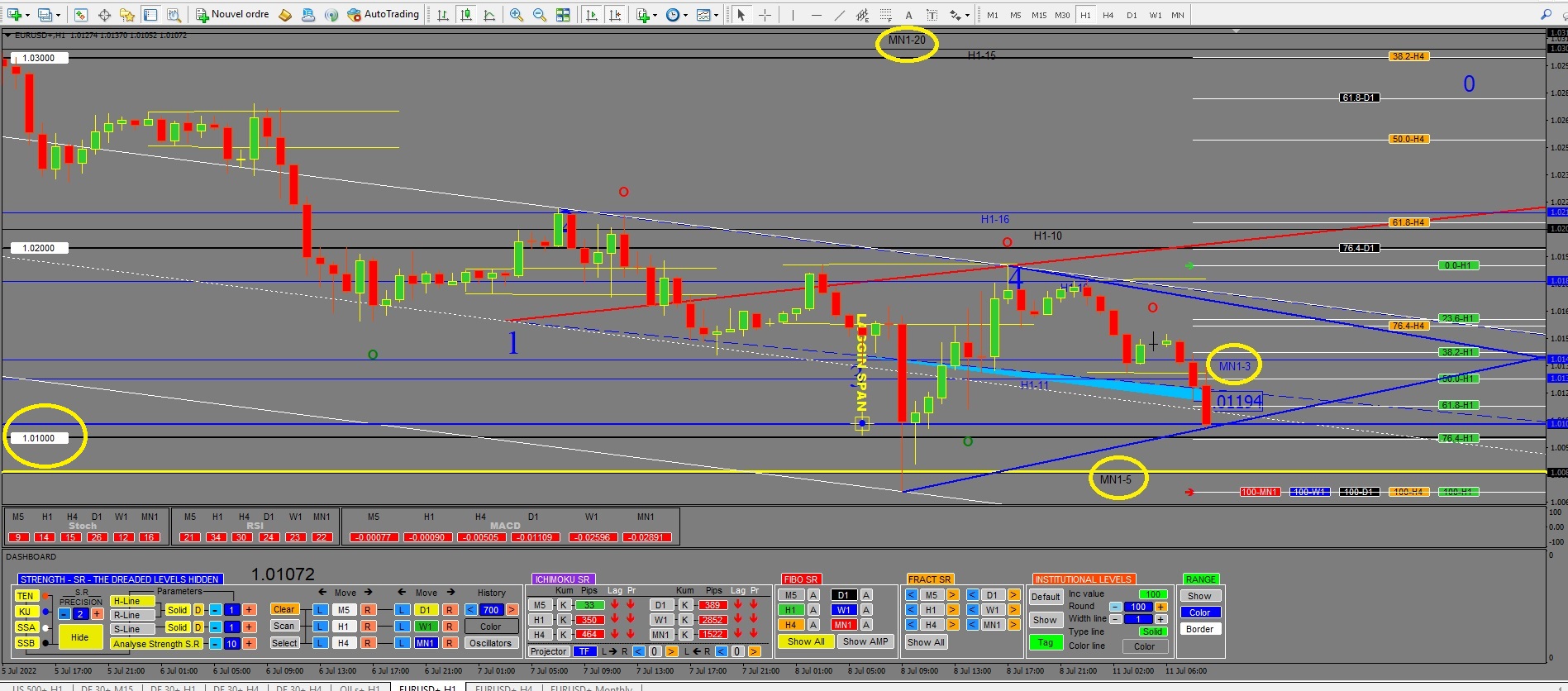This screenshot has height=691, width=1568.
Task: Toggle the green Tag button
Action: [1046, 642]
